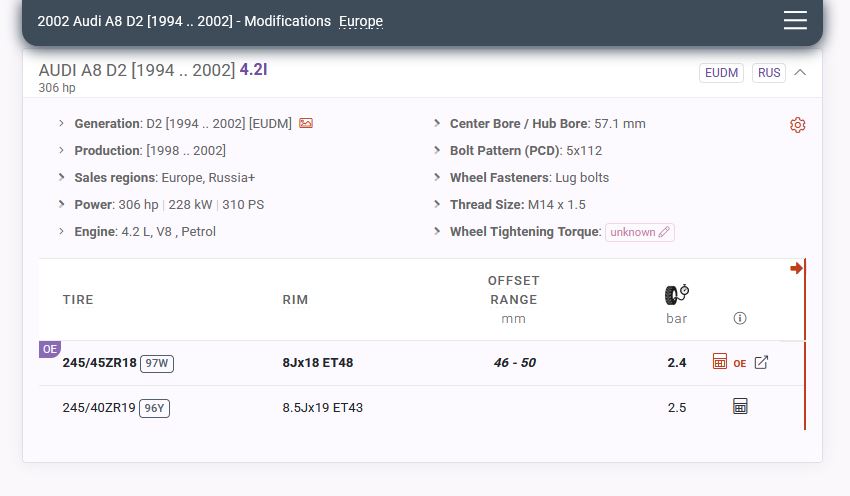The width and height of the screenshot is (850, 496).
Task: Click the OFFSET RANGE column header
Action: 513,290
